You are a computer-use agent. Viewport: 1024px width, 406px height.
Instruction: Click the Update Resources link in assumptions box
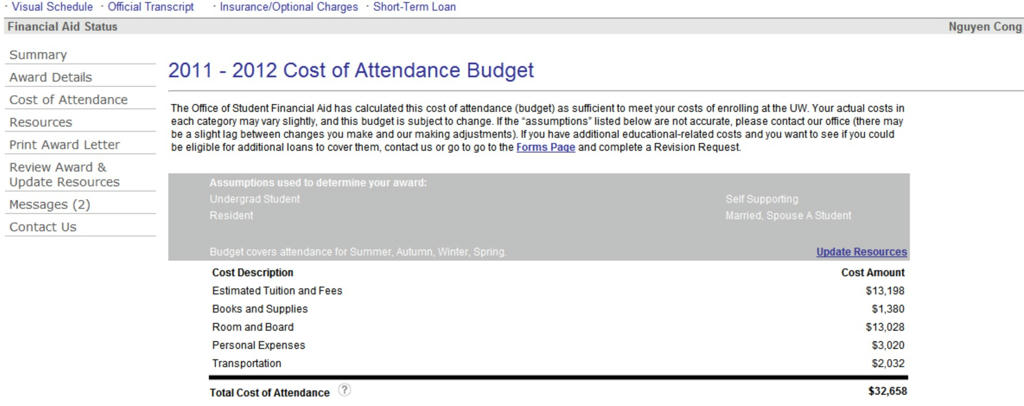pyautogui.click(x=861, y=252)
